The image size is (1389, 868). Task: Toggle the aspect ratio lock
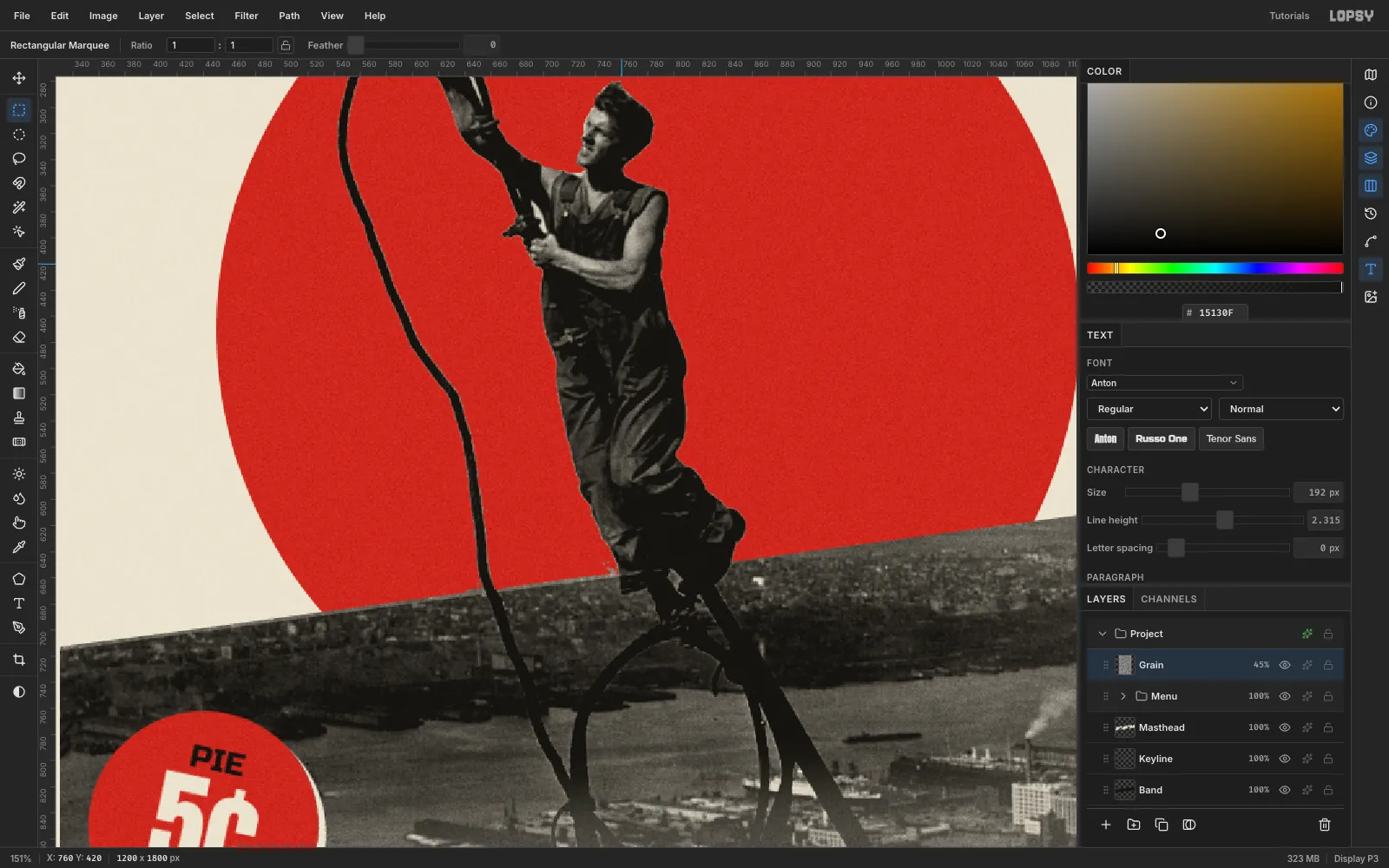286,45
